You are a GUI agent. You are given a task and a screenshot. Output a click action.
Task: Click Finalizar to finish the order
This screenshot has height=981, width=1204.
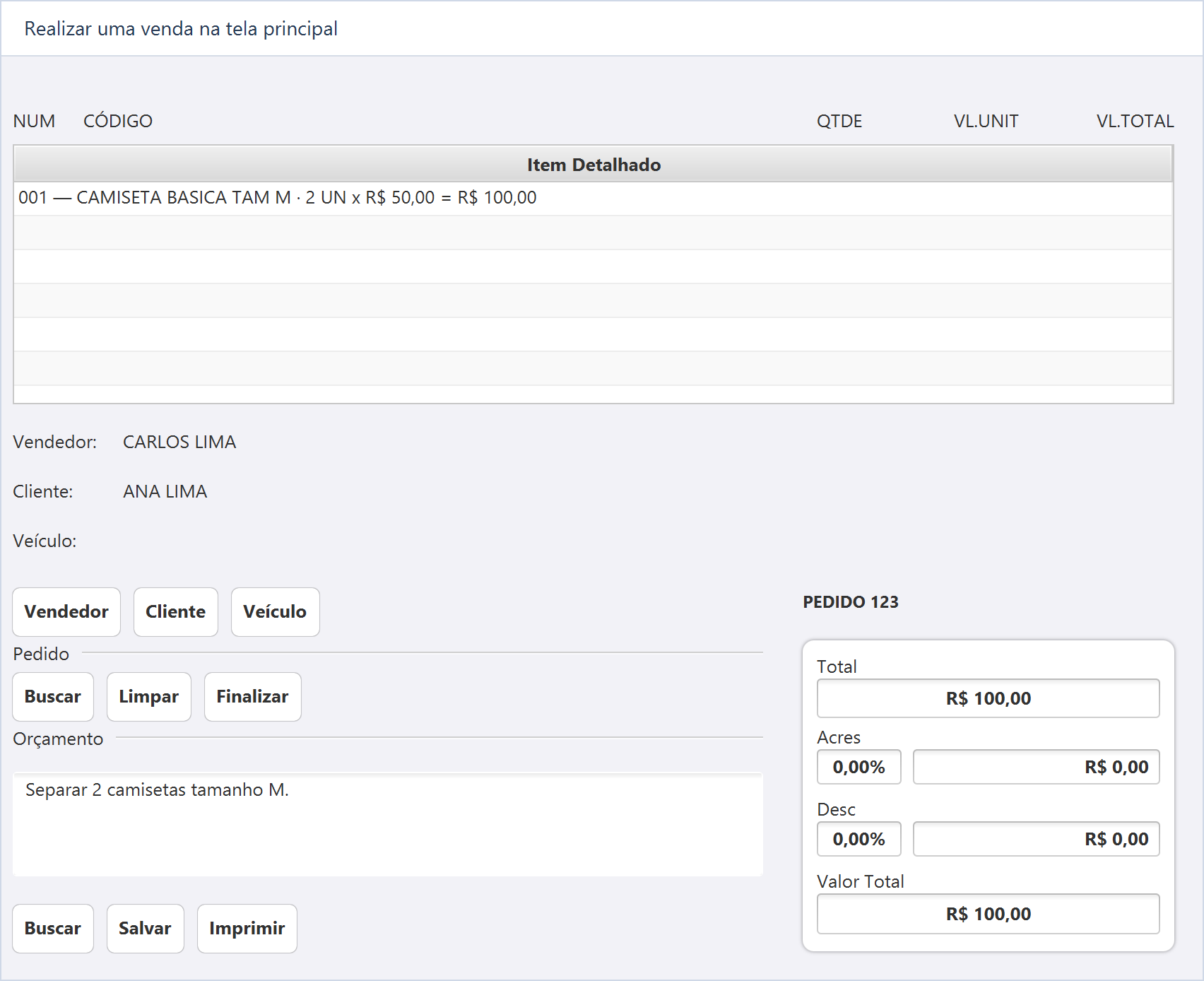point(253,697)
